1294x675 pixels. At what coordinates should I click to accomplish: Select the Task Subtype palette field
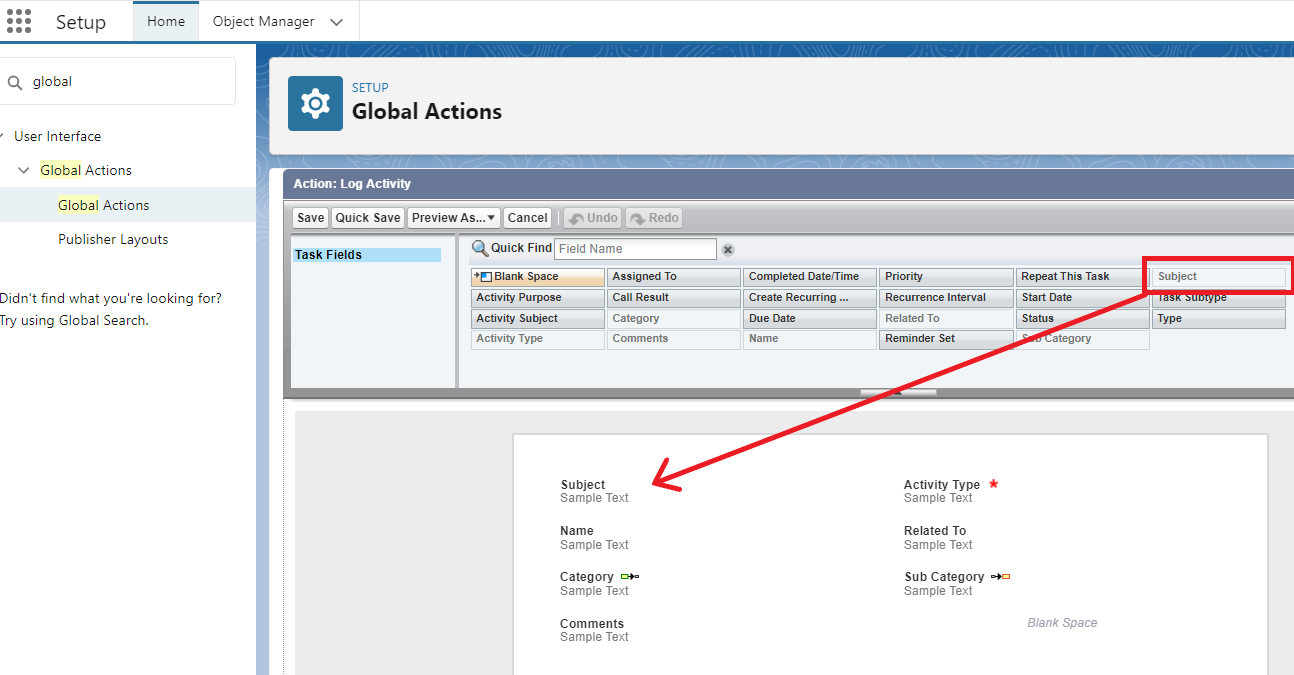pos(1219,298)
